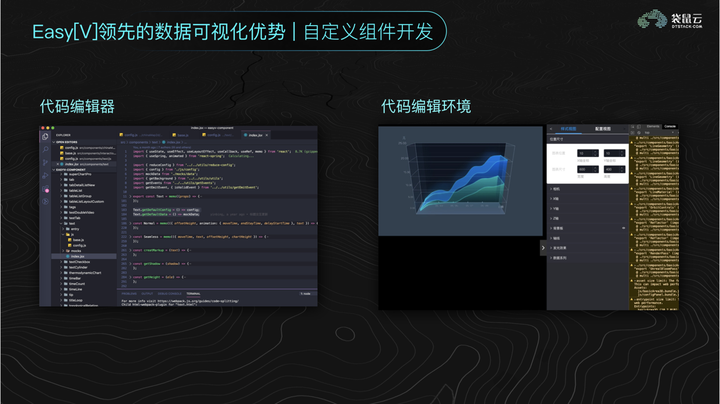Open the Explorer view in VS Code activity bar
720x404 pixels.
[45, 136]
